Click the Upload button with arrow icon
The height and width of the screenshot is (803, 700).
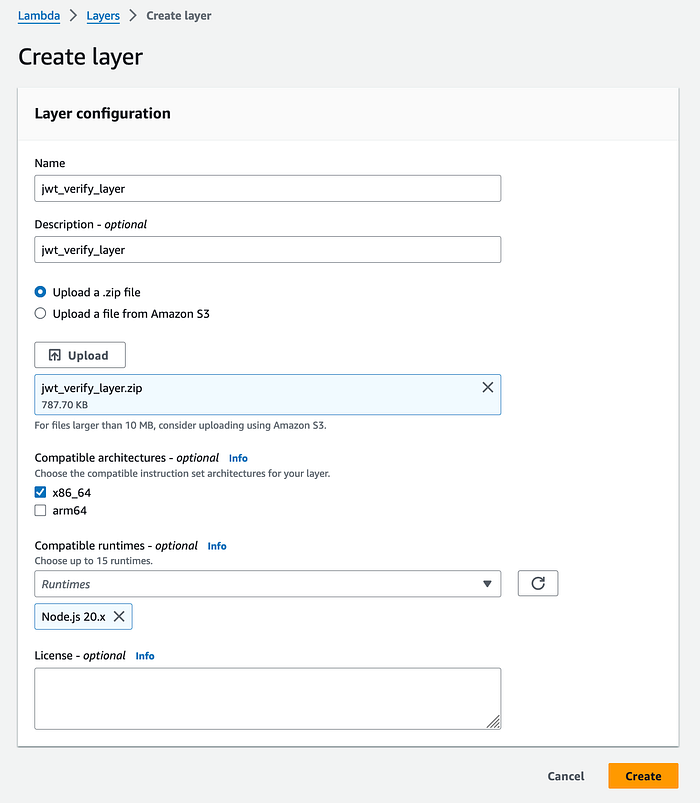click(80, 355)
